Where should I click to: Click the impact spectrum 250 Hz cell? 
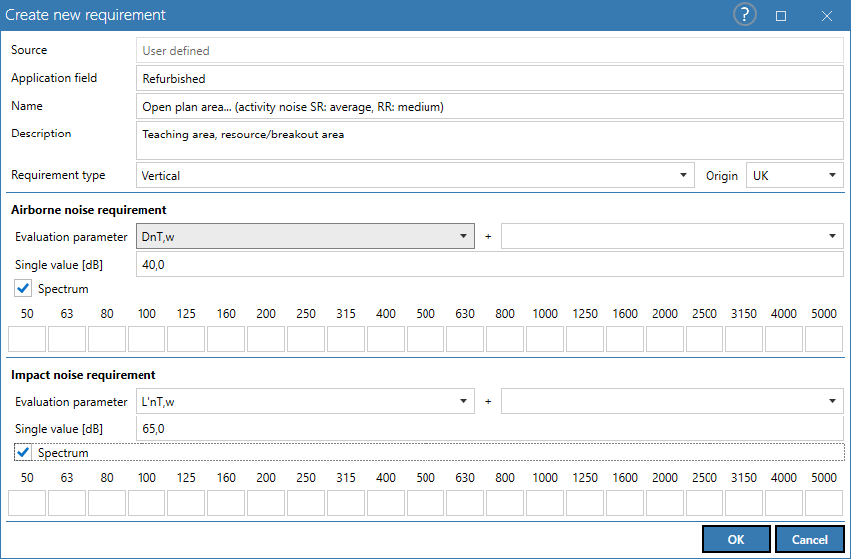[x=306, y=503]
